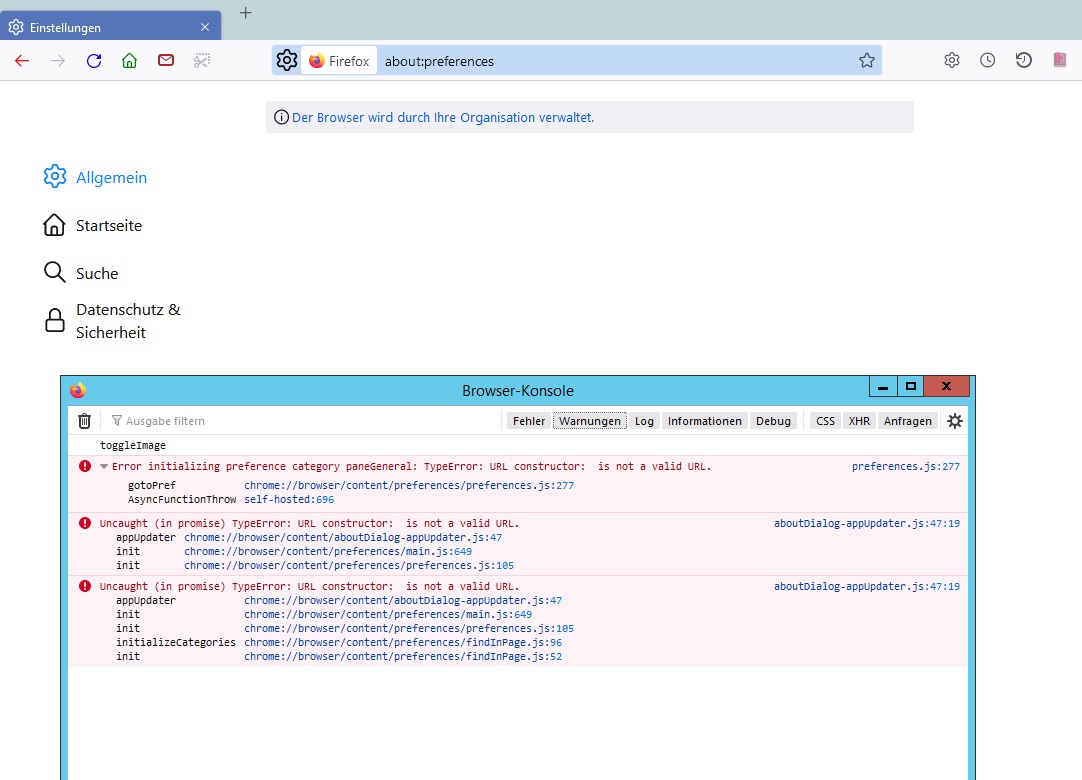Enable the CSS filter in console
This screenshot has height=780, width=1082.
tap(825, 421)
